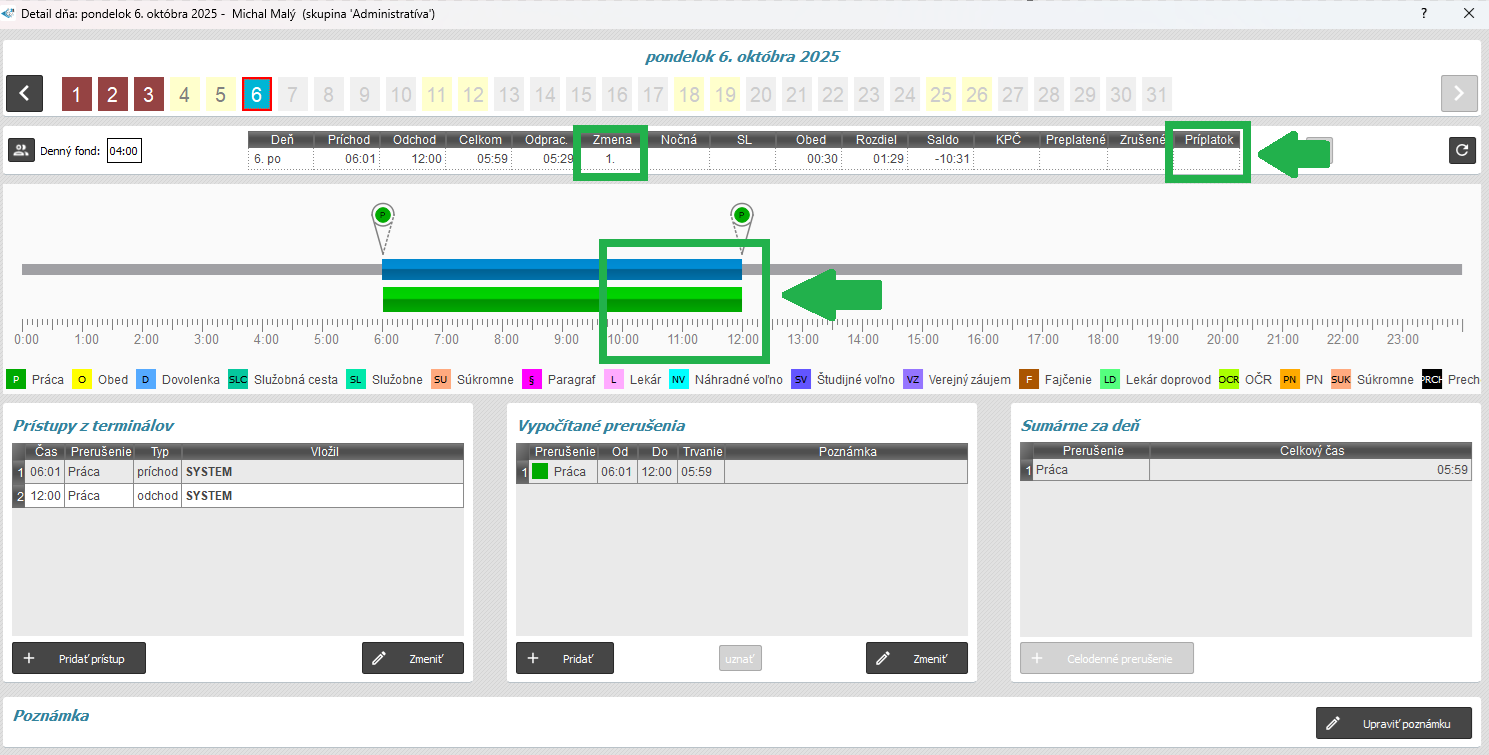The image size is (1489, 755).
Task: Go to previous day with left arrow
Action: pyautogui.click(x=24, y=94)
